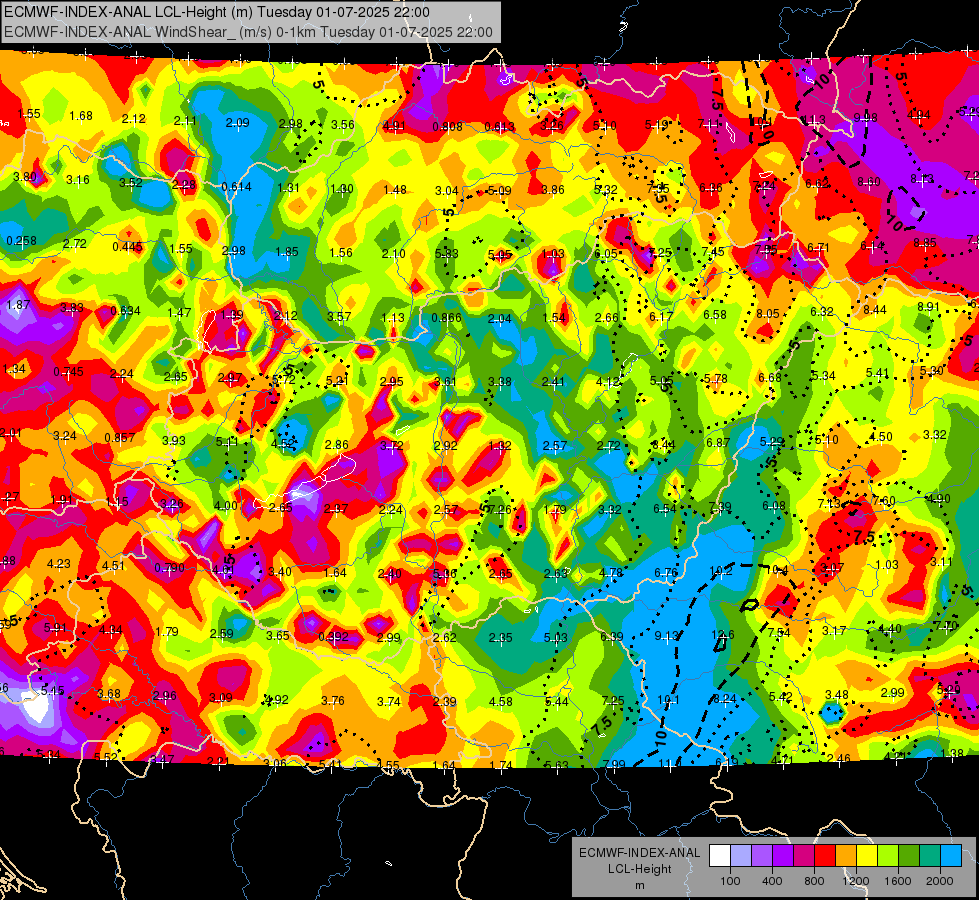Select the magenta legend color swatch
This screenshot has width=979, height=900.
(804, 856)
